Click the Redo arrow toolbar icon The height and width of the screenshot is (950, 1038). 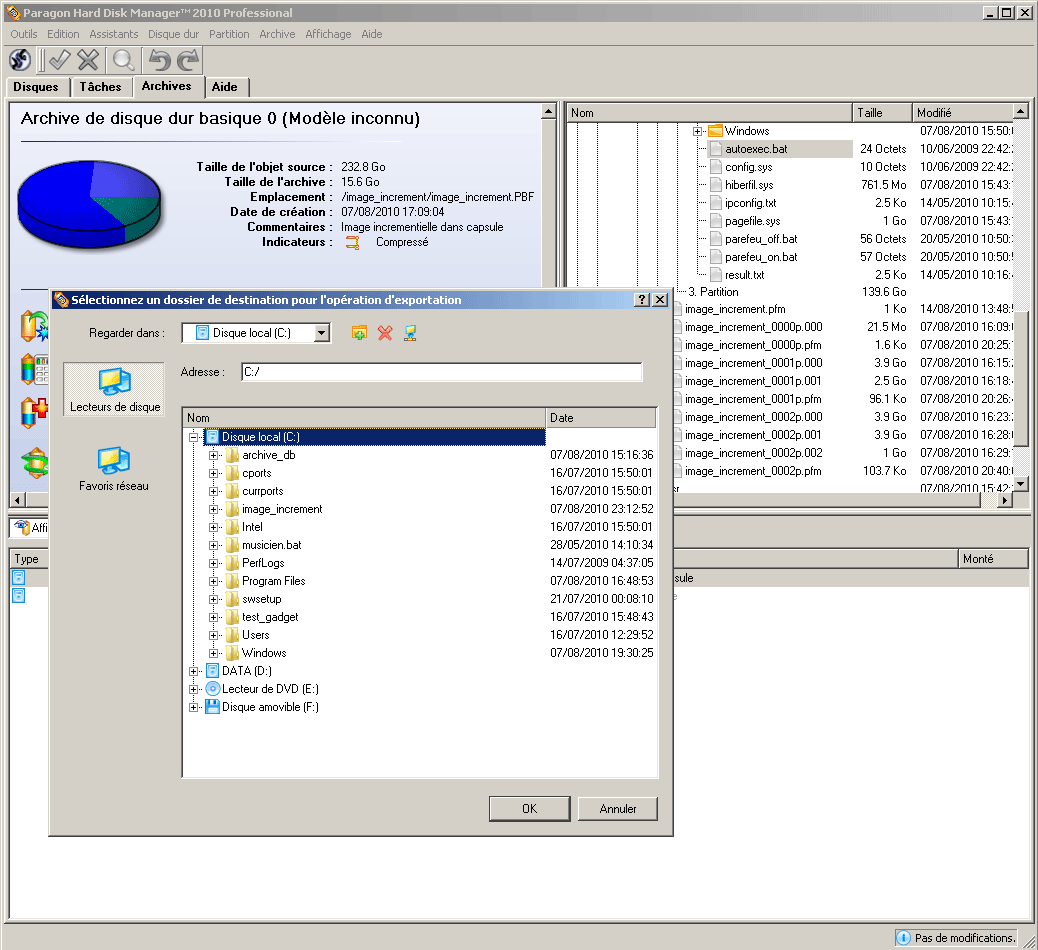[188, 60]
